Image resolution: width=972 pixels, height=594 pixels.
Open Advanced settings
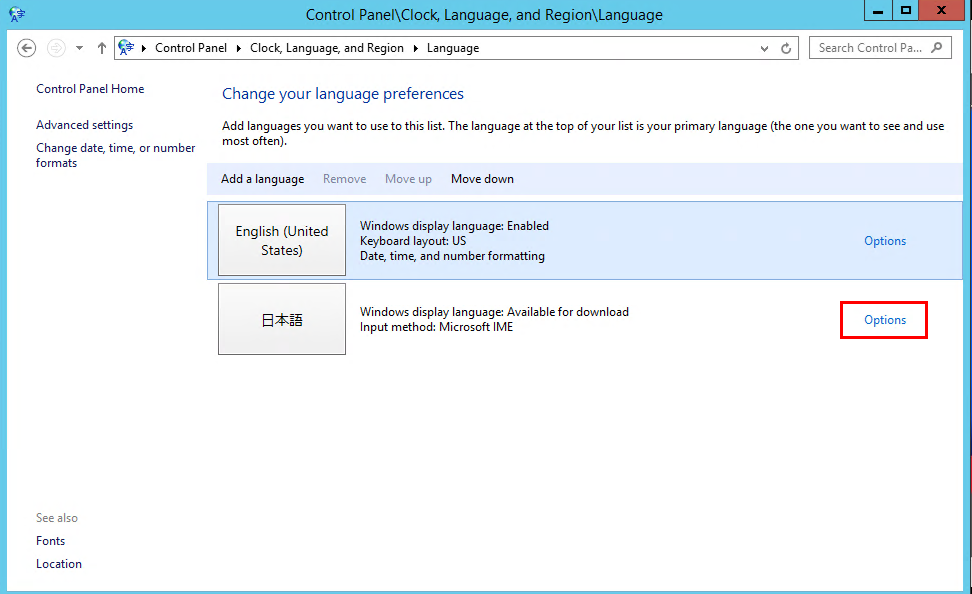(x=84, y=124)
